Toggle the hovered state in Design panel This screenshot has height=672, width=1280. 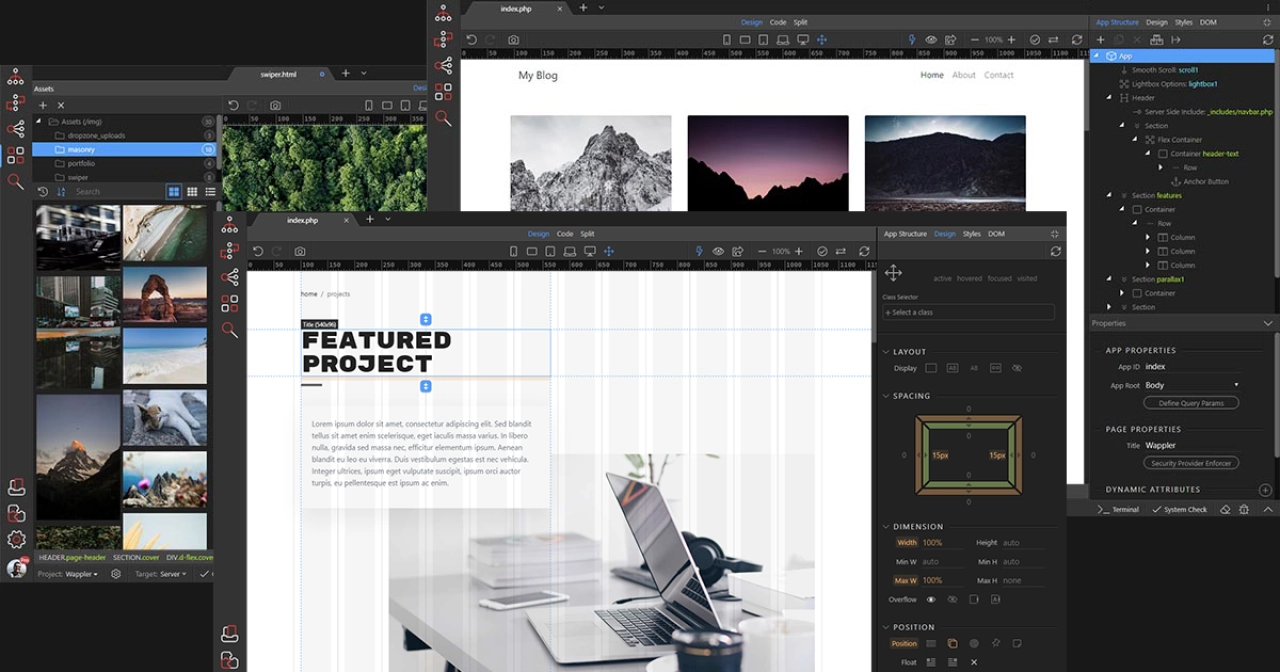coord(969,278)
